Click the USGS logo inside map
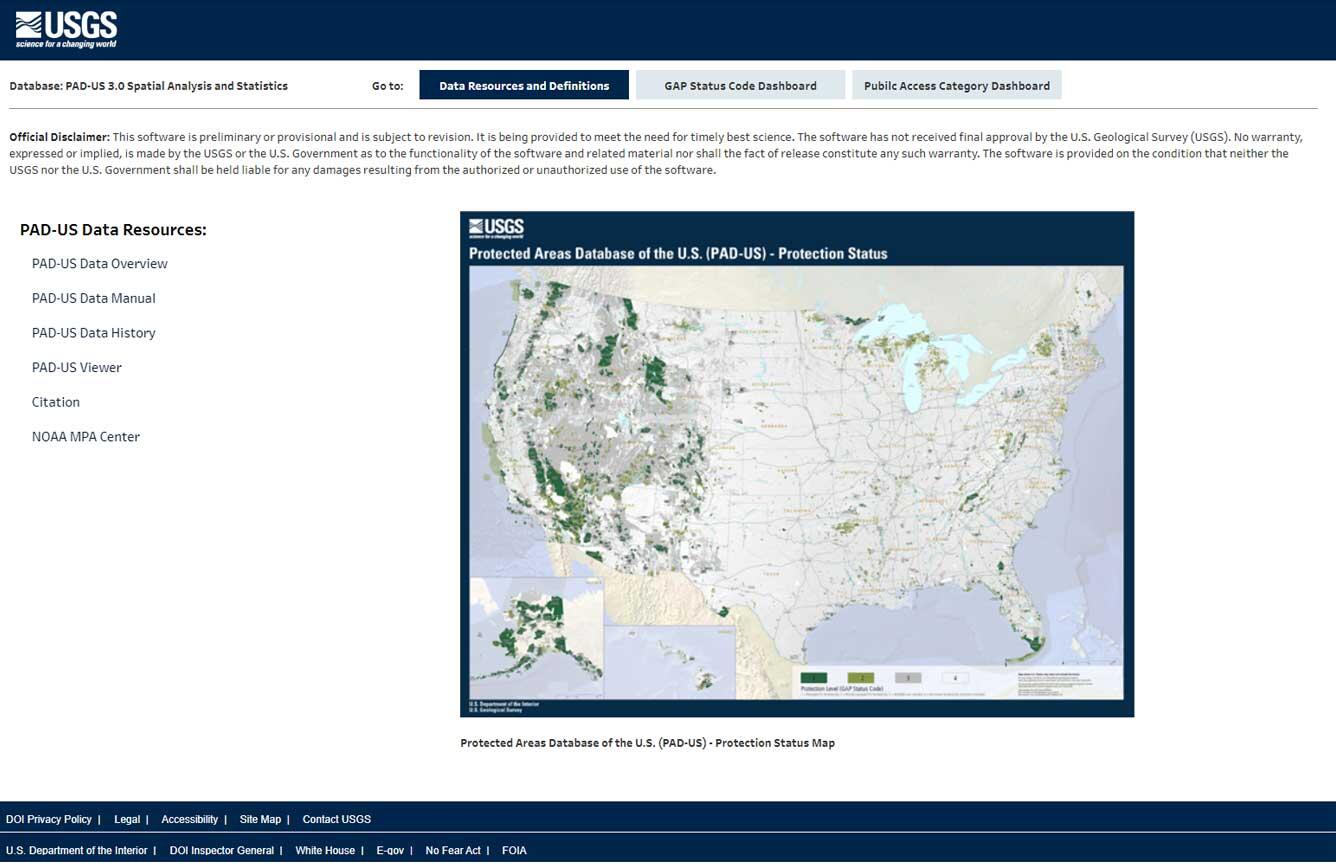Screen dimensions: 1336x864 (497, 228)
